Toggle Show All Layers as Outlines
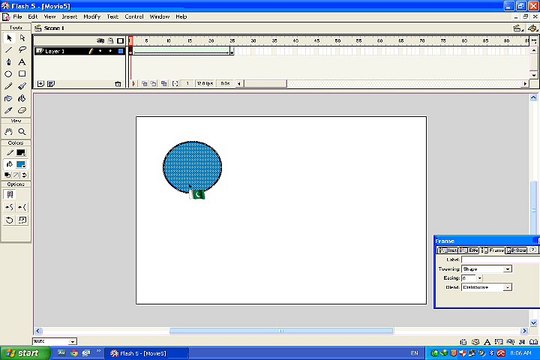Screen dimensions: 540x360 [120, 41]
